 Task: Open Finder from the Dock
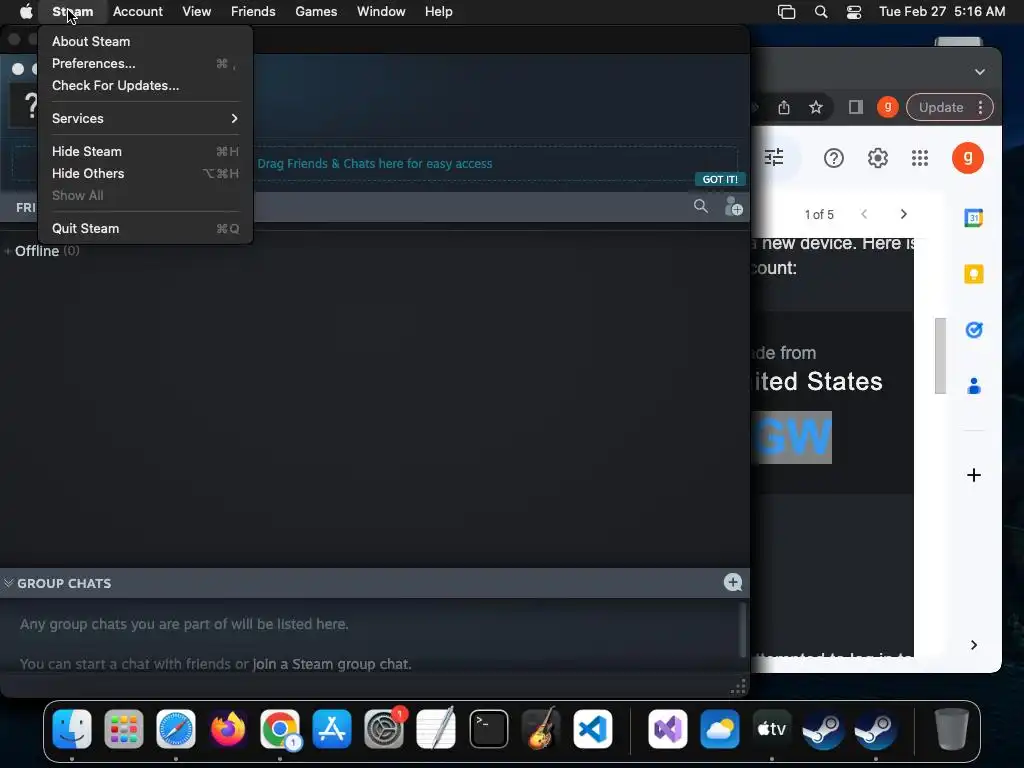pos(72,729)
